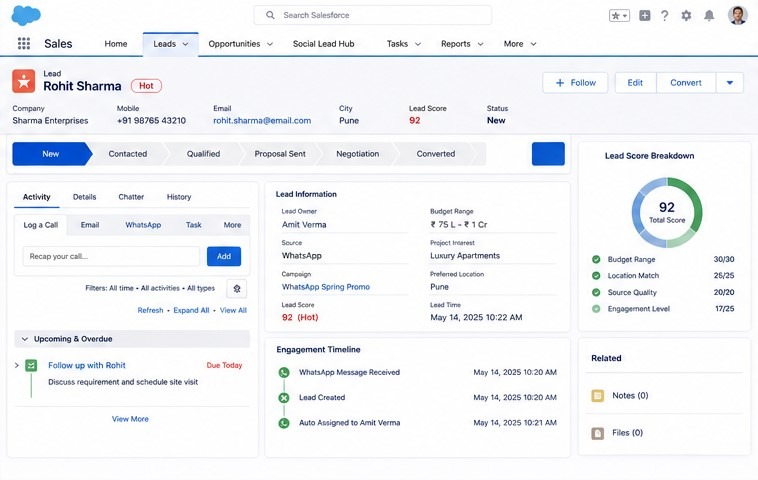Open the Setup gear icon
758x480 pixels.
point(686,15)
